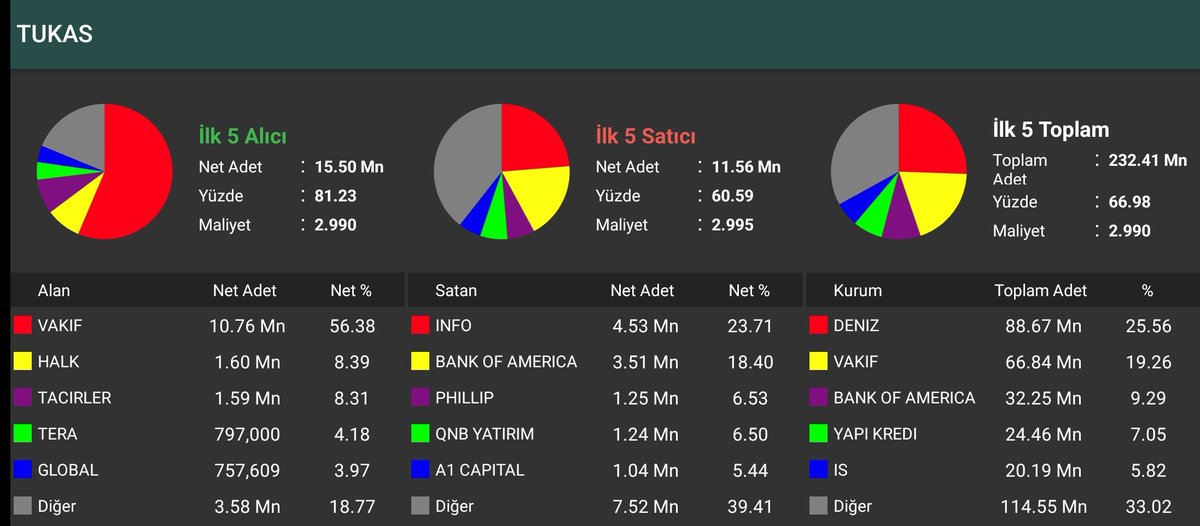Image resolution: width=1200 pixels, height=526 pixels.
Task: Select the IS row name
Action: point(841,470)
